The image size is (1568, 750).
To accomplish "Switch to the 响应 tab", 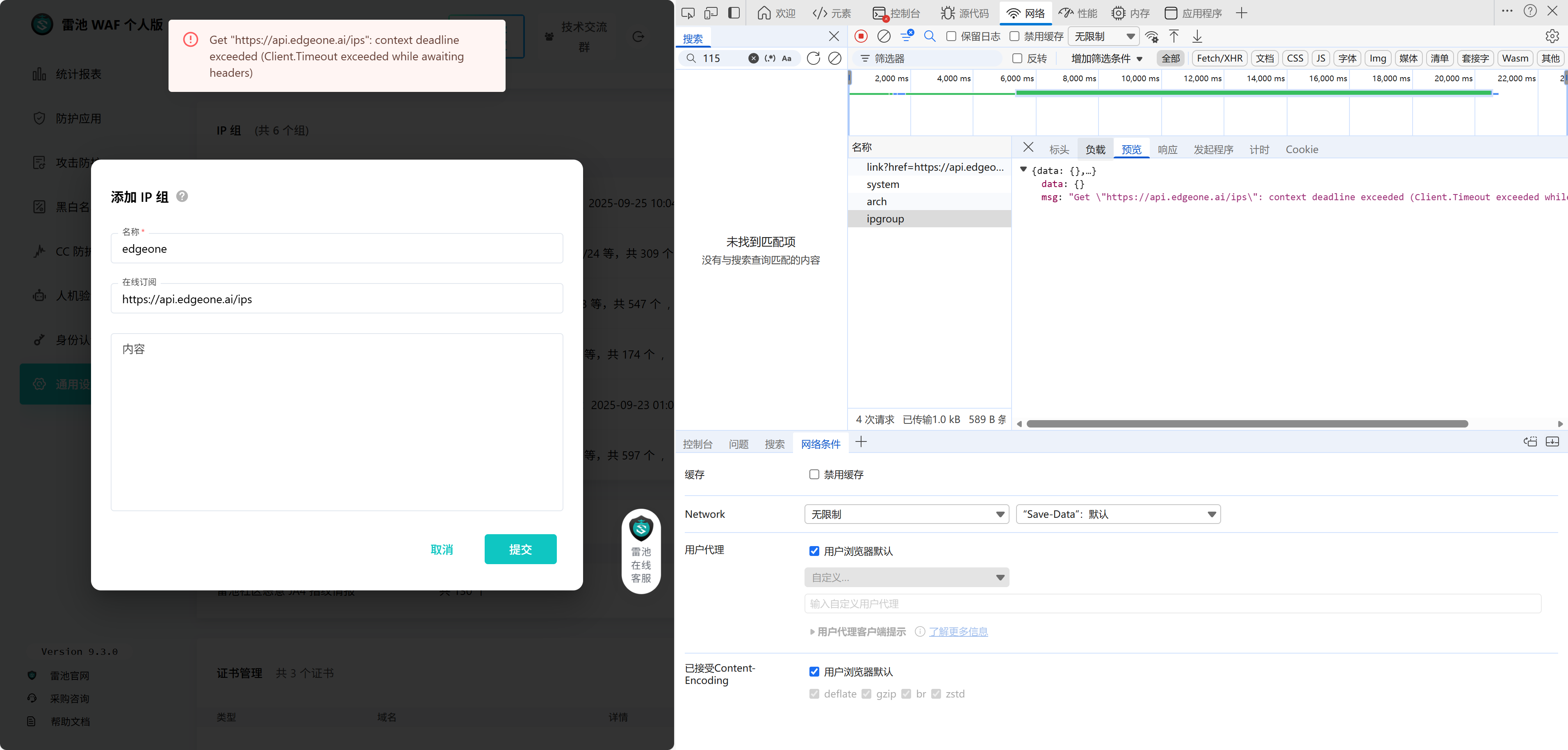I will [x=1167, y=150].
